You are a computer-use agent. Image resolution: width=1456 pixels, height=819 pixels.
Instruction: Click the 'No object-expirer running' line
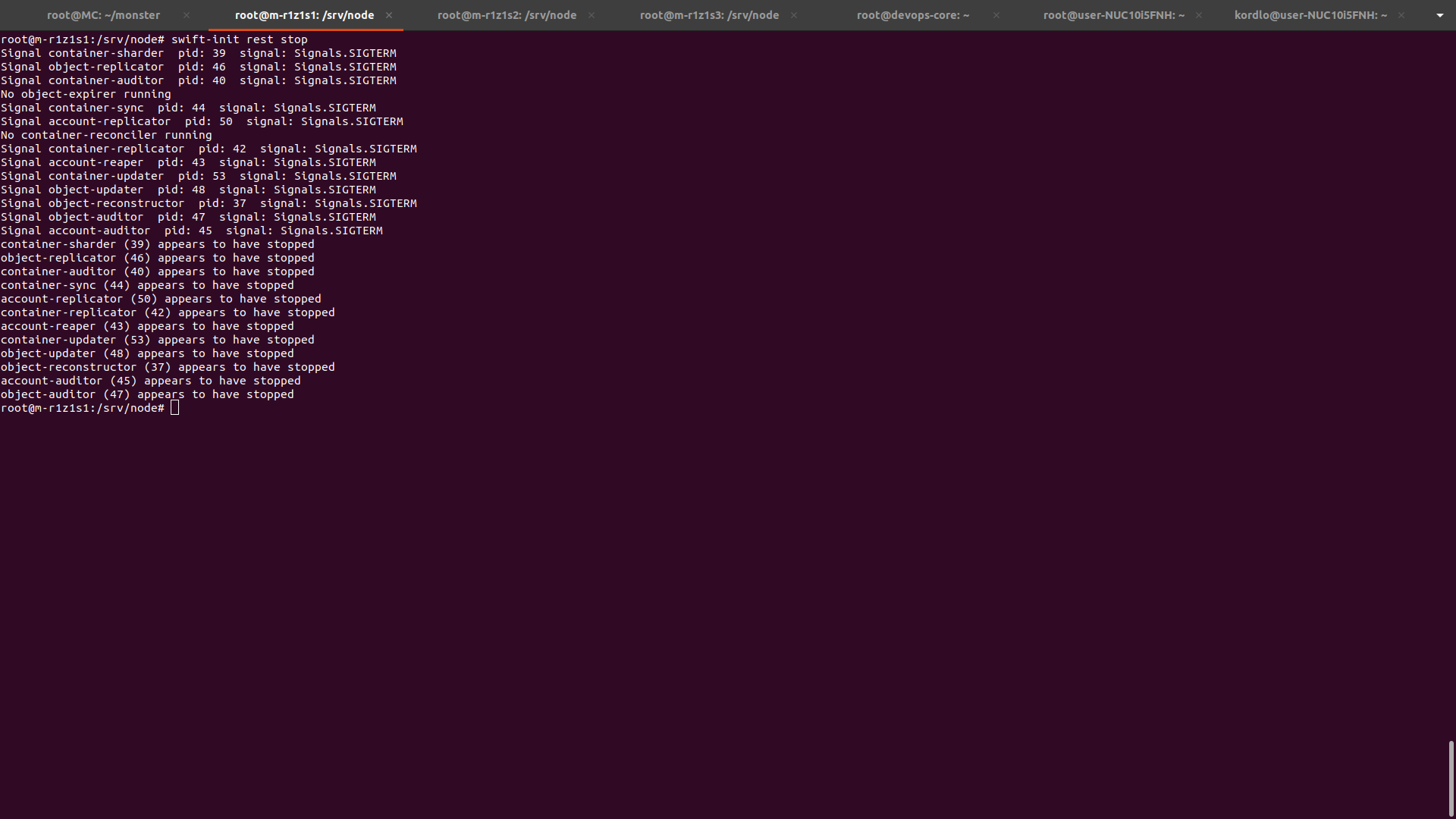86,94
